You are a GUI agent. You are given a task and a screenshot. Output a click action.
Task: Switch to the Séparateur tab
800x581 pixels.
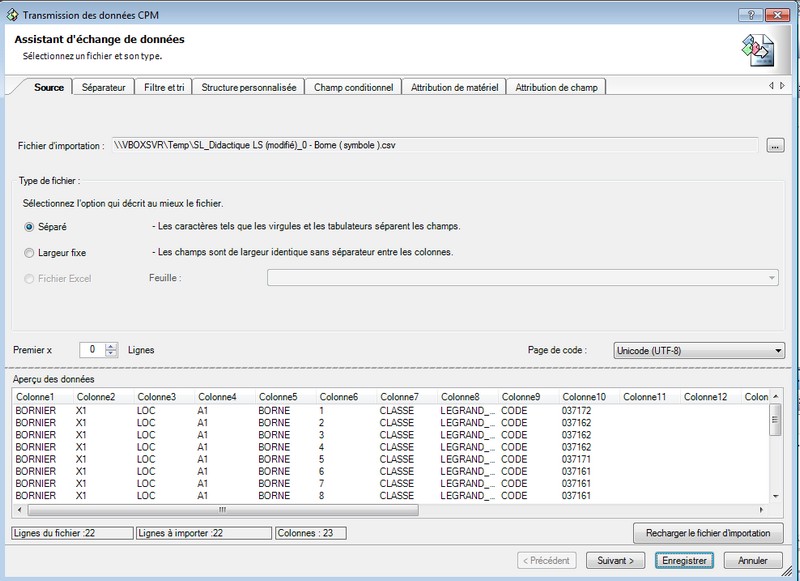[x=104, y=88]
